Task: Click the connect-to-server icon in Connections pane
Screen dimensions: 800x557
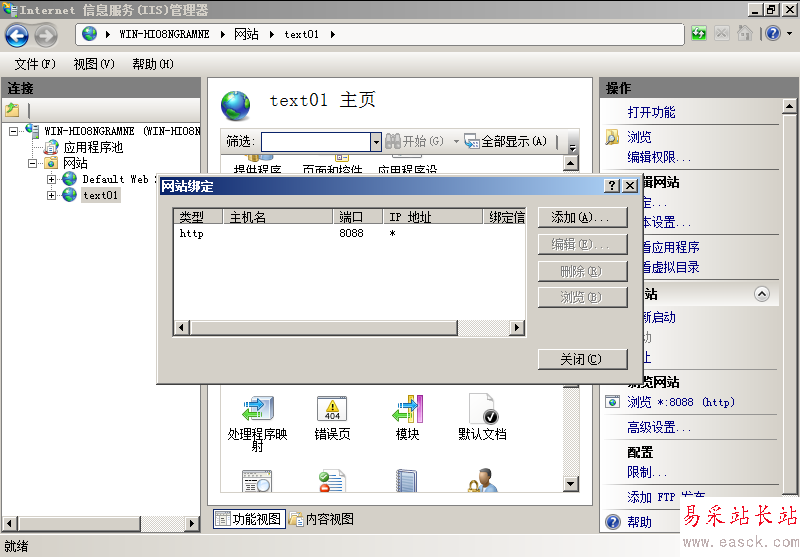Action: (x=12, y=110)
